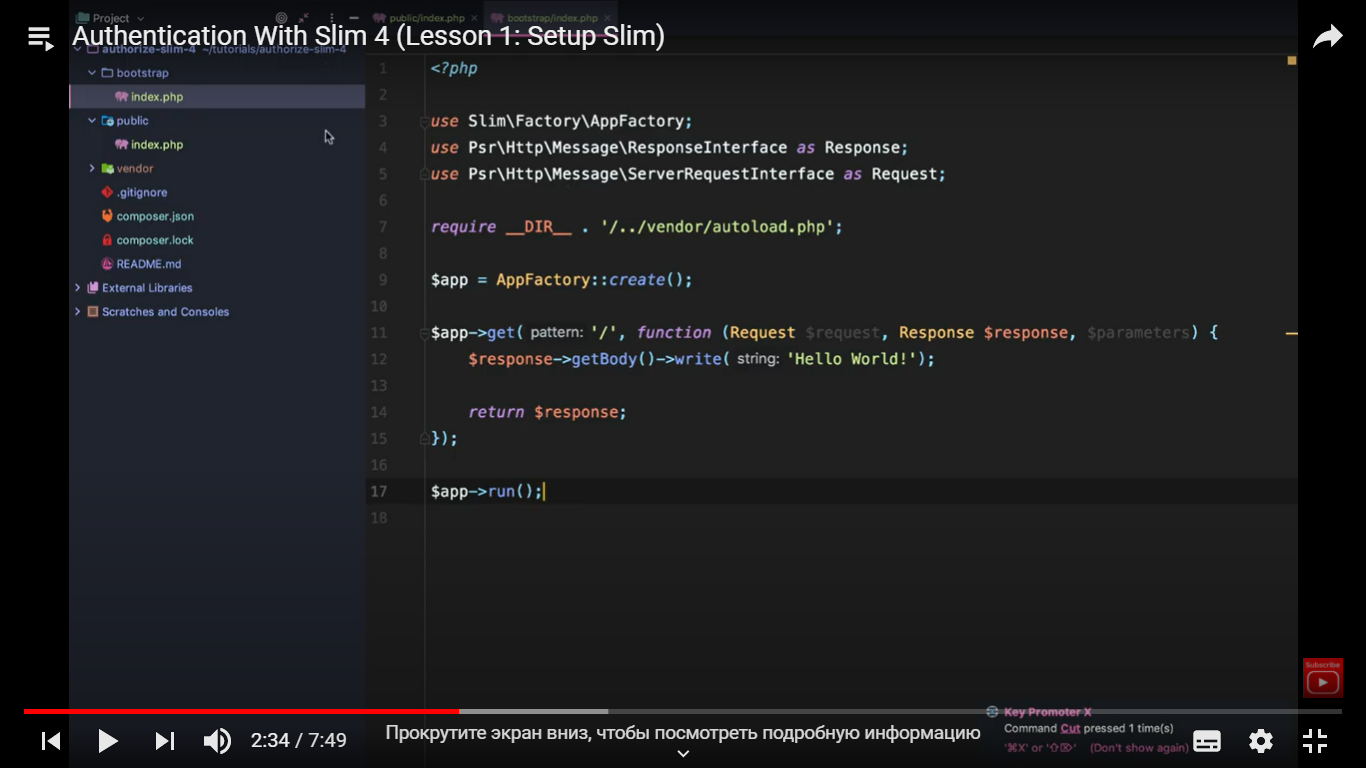The image size is (1366, 768).
Task: Click the red video progress bar
Action: click(240, 711)
